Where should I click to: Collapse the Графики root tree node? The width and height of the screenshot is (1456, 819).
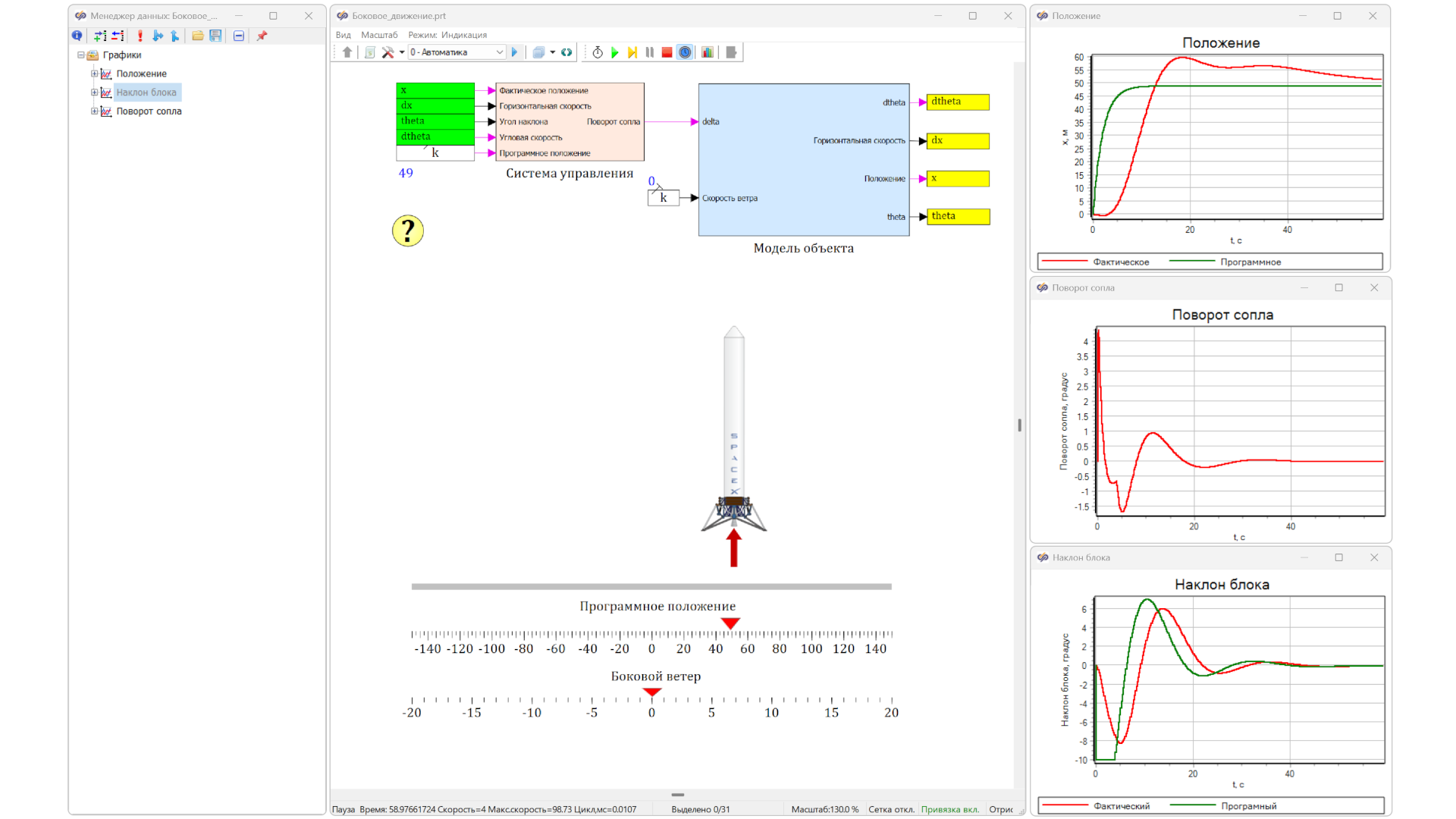(x=81, y=55)
